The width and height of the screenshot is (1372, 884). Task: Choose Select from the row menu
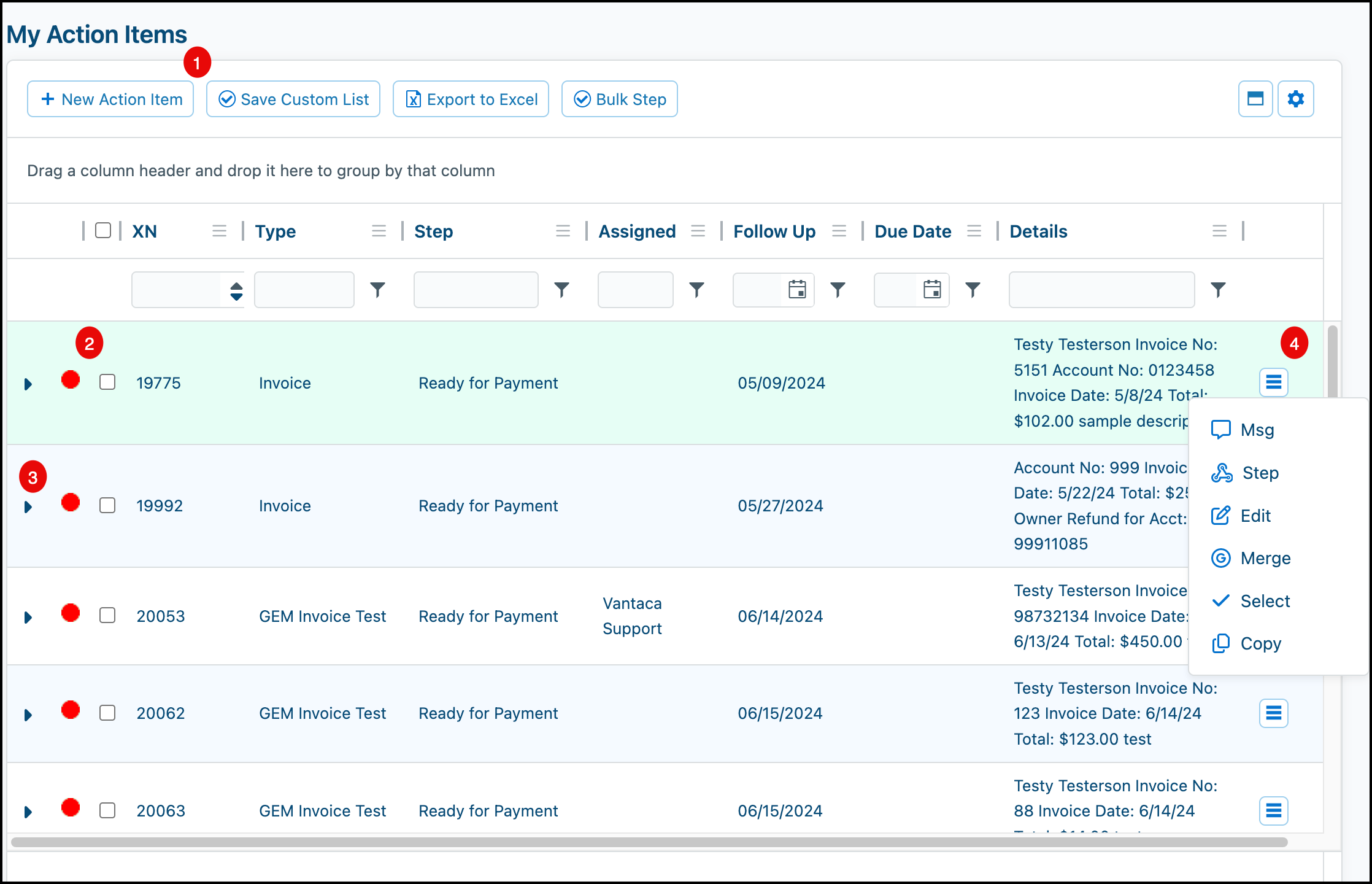1251,601
